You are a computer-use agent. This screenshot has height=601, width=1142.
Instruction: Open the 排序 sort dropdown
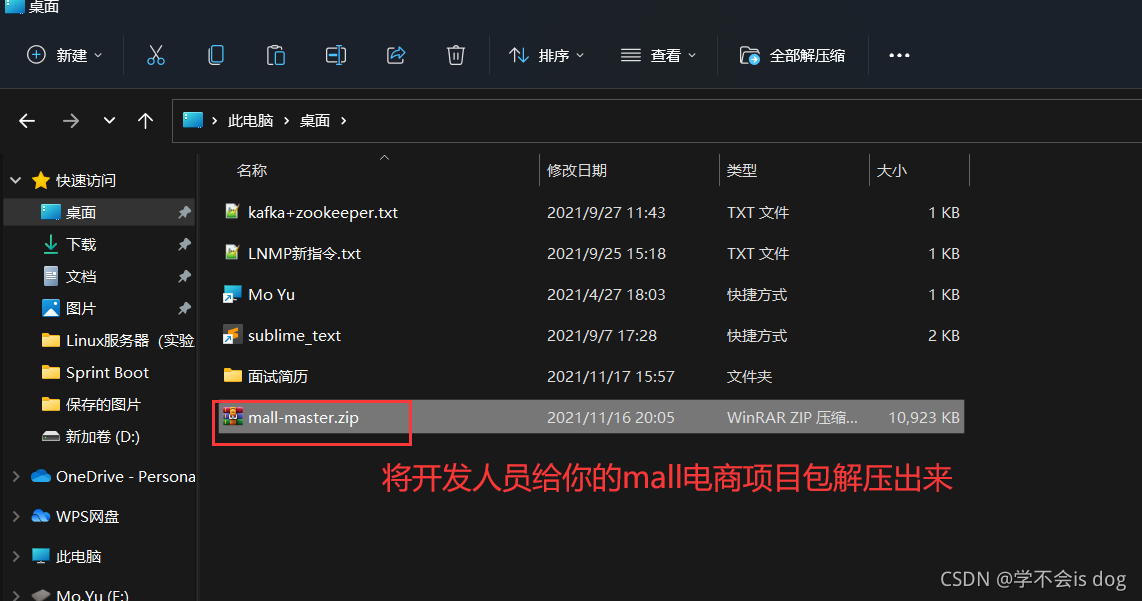click(546, 55)
